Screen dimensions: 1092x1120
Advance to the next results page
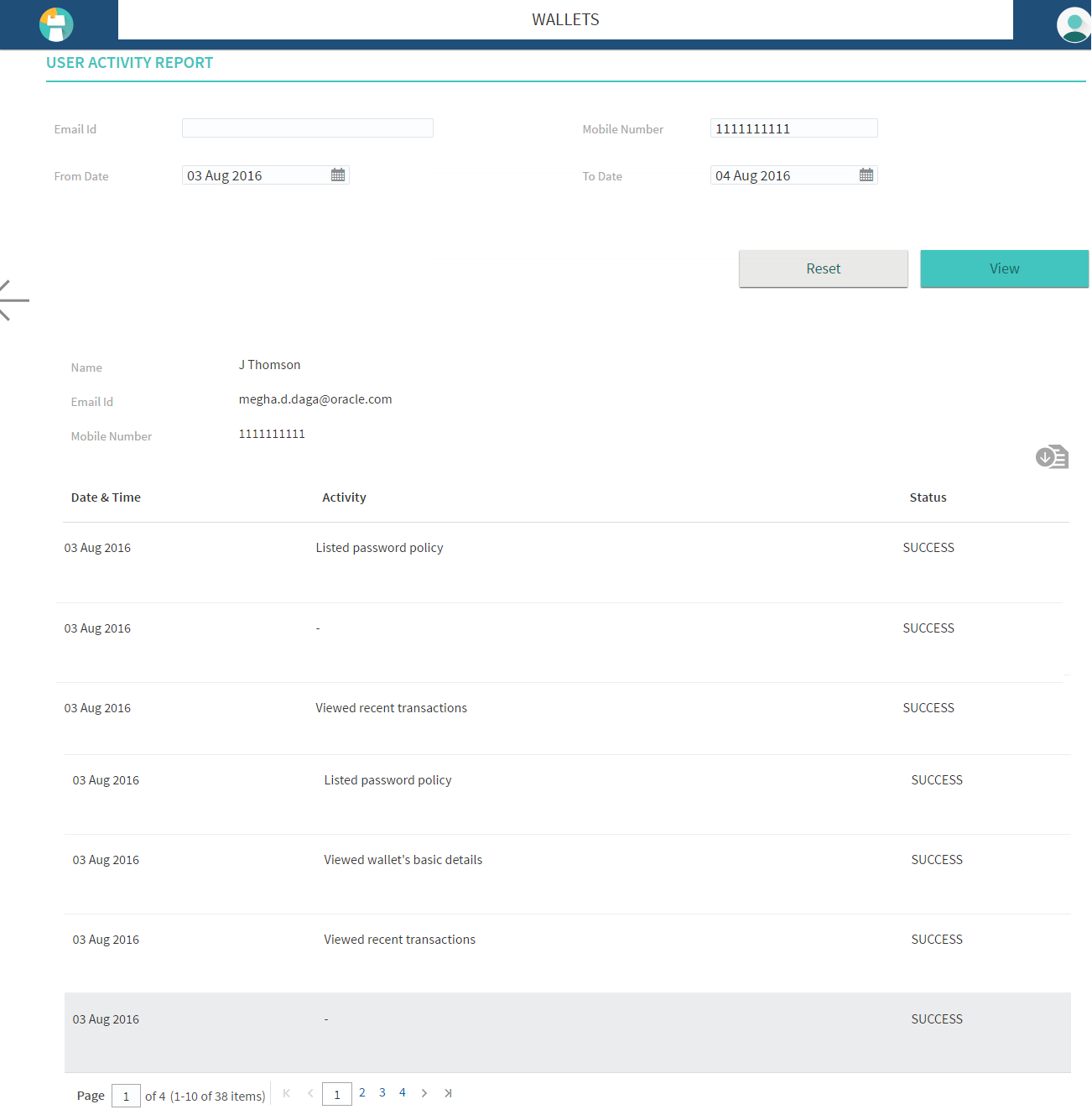424,1093
